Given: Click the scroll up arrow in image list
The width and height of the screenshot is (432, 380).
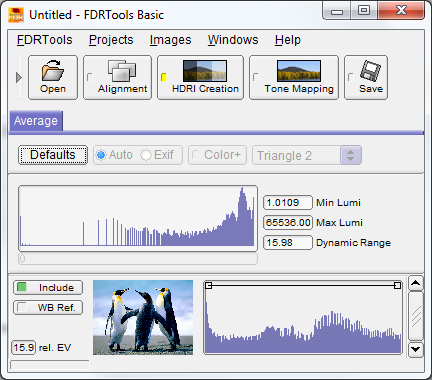Looking at the screenshot, I should (x=416, y=284).
